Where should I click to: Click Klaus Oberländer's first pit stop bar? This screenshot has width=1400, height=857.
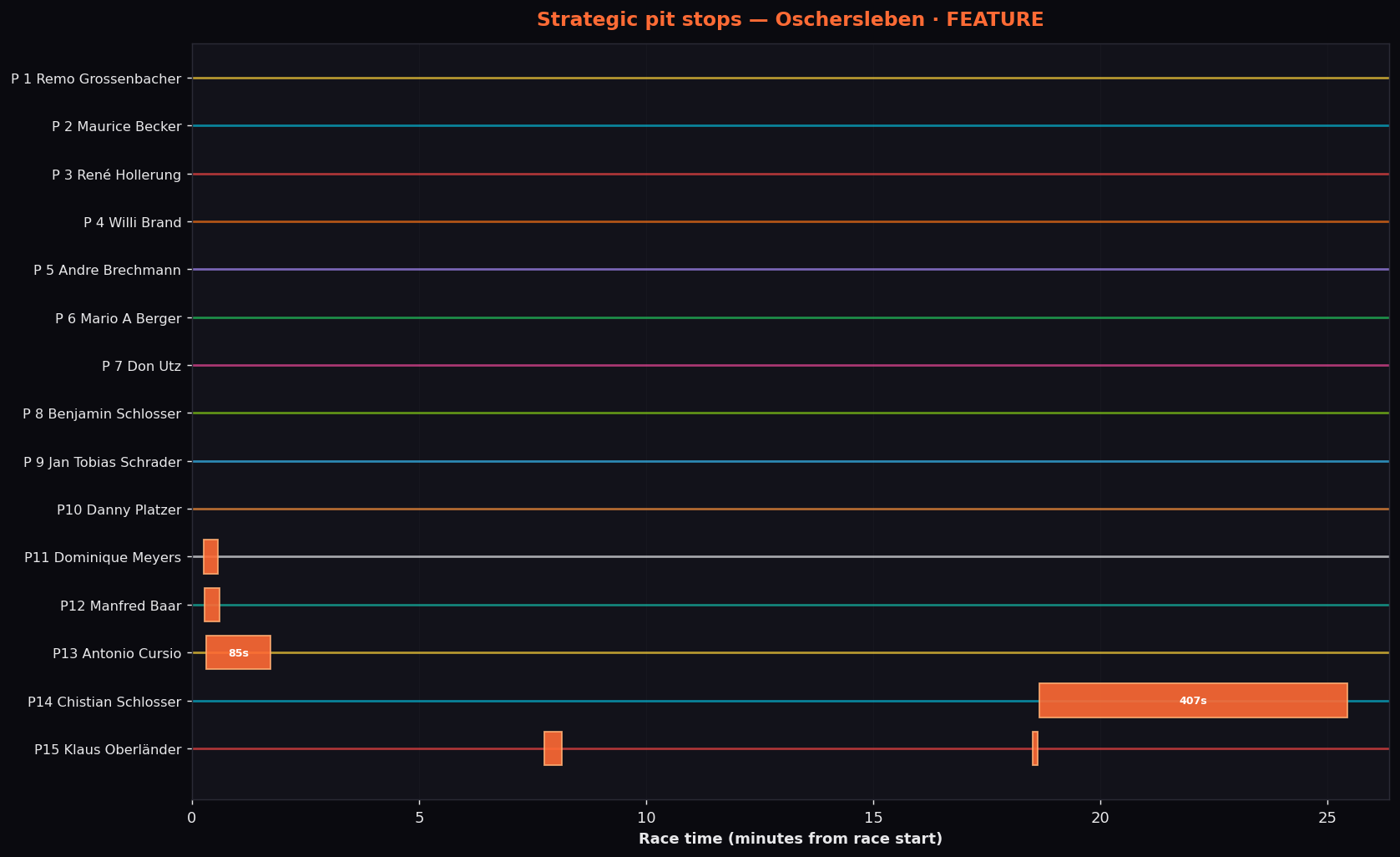click(553, 748)
